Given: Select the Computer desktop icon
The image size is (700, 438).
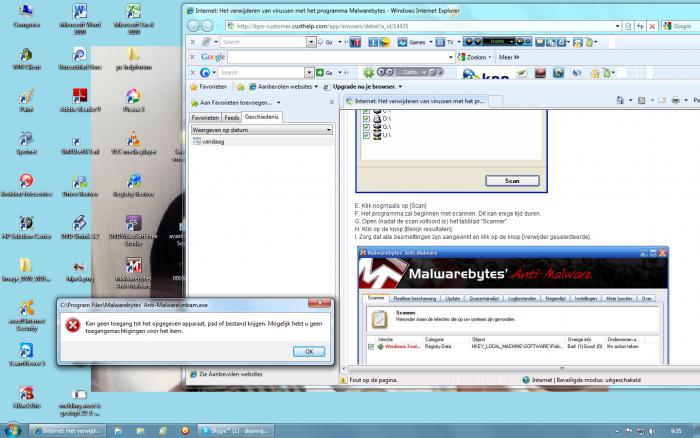Looking at the screenshot, I should click(x=27, y=16).
